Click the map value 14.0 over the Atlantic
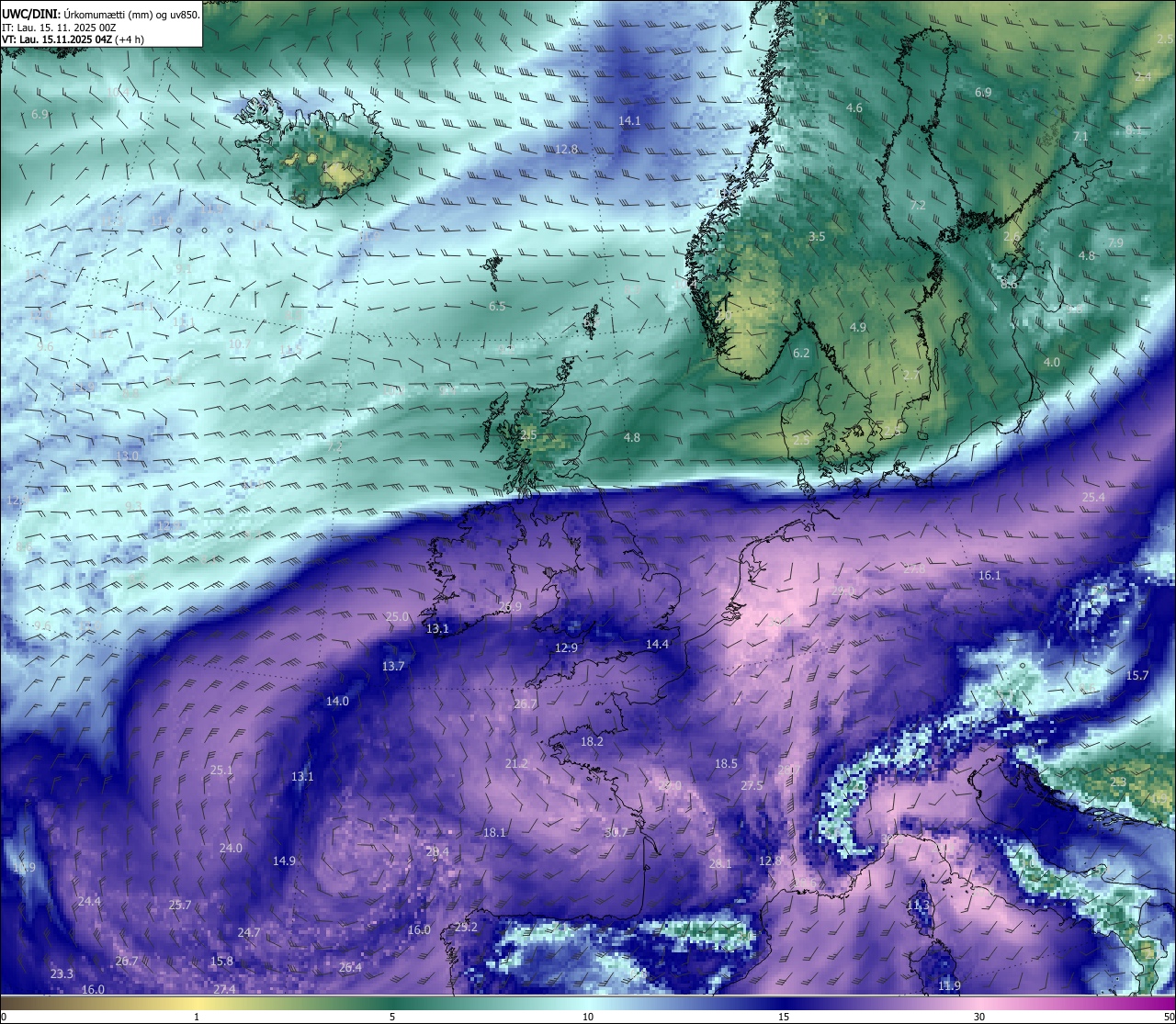The width and height of the screenshot is (1176, 1024). pyautogui.click(x=337, y=702)
